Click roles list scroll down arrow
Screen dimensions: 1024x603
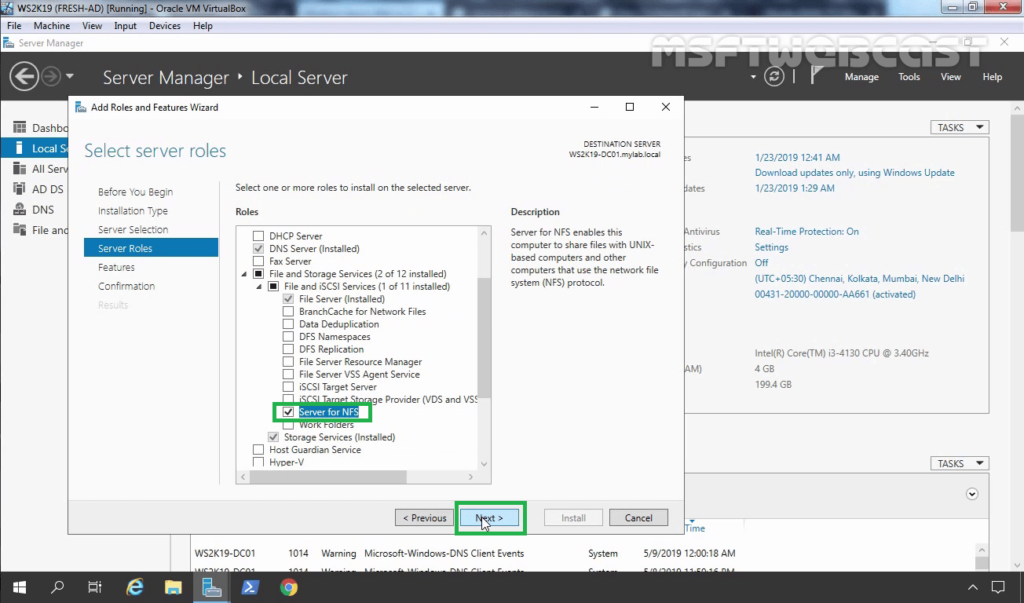point(484,464)
